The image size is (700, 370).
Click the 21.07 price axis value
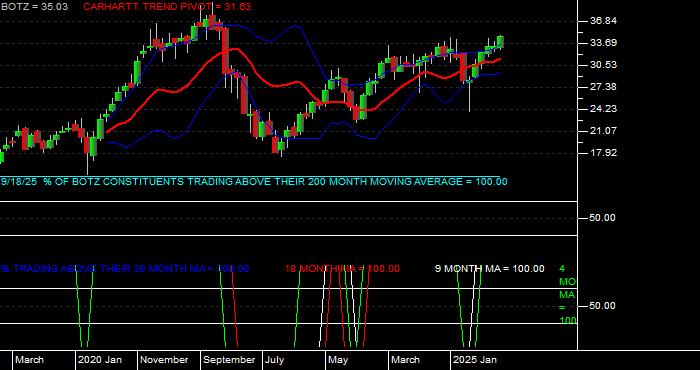(x=604, y=131)
